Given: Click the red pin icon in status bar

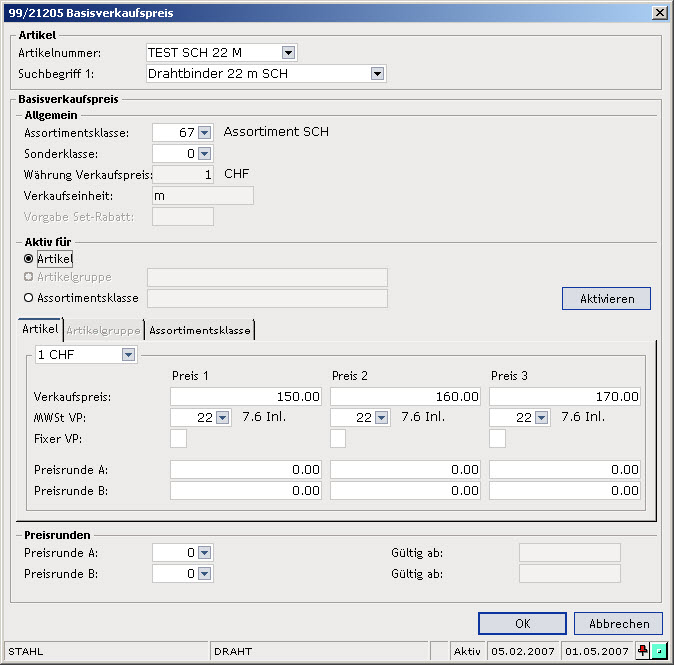Looking at the screenshot, I should [x=643, y=651].
